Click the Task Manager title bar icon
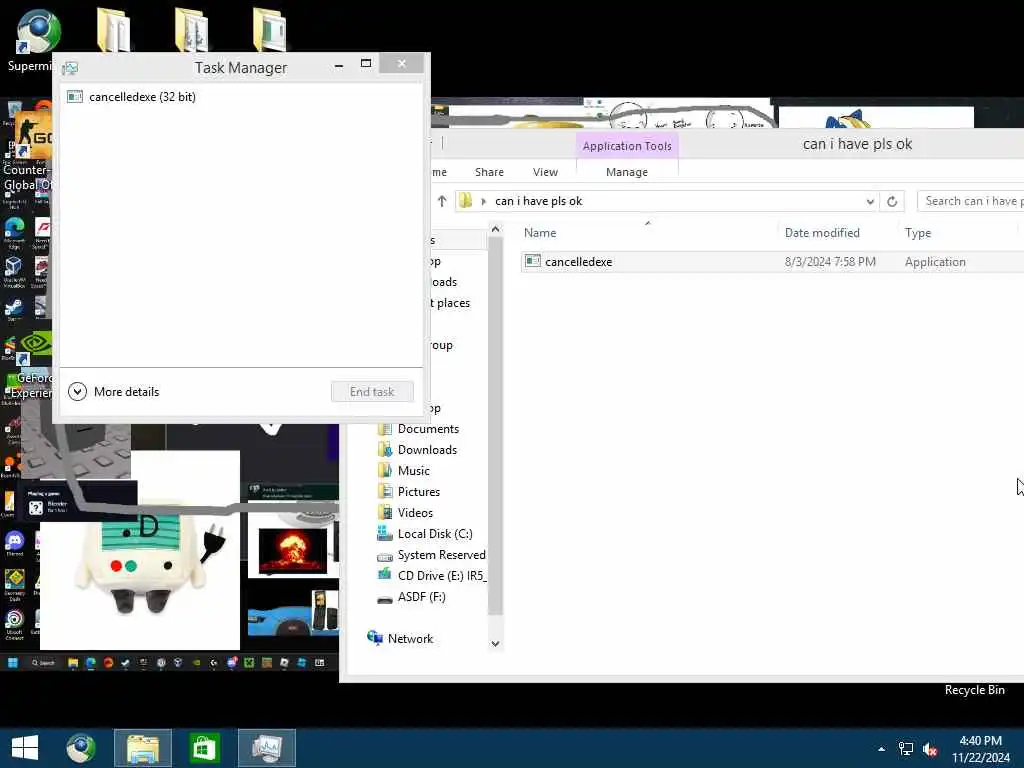Screen dimensions: 1024x768 (x=70, y=68)
